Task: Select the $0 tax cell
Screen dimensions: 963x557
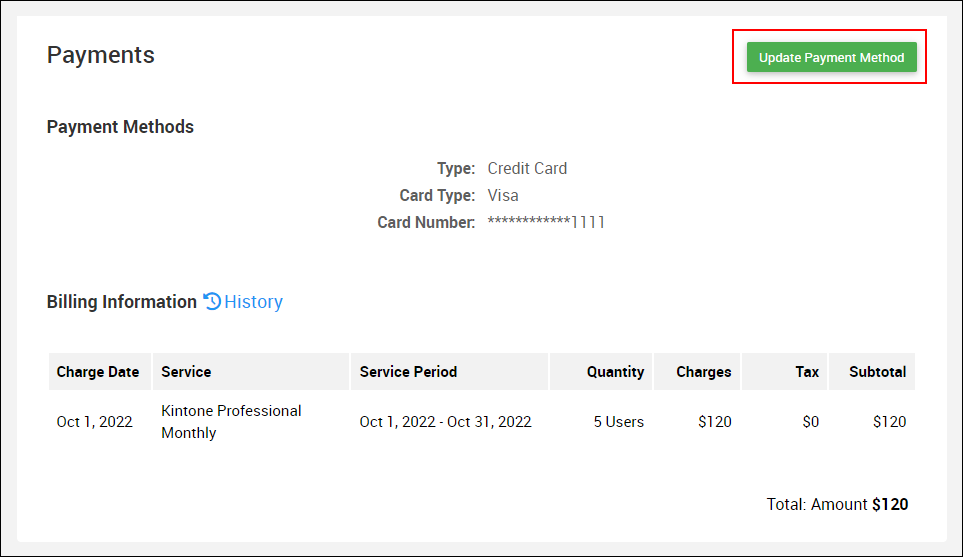Action: pos(810,422)
